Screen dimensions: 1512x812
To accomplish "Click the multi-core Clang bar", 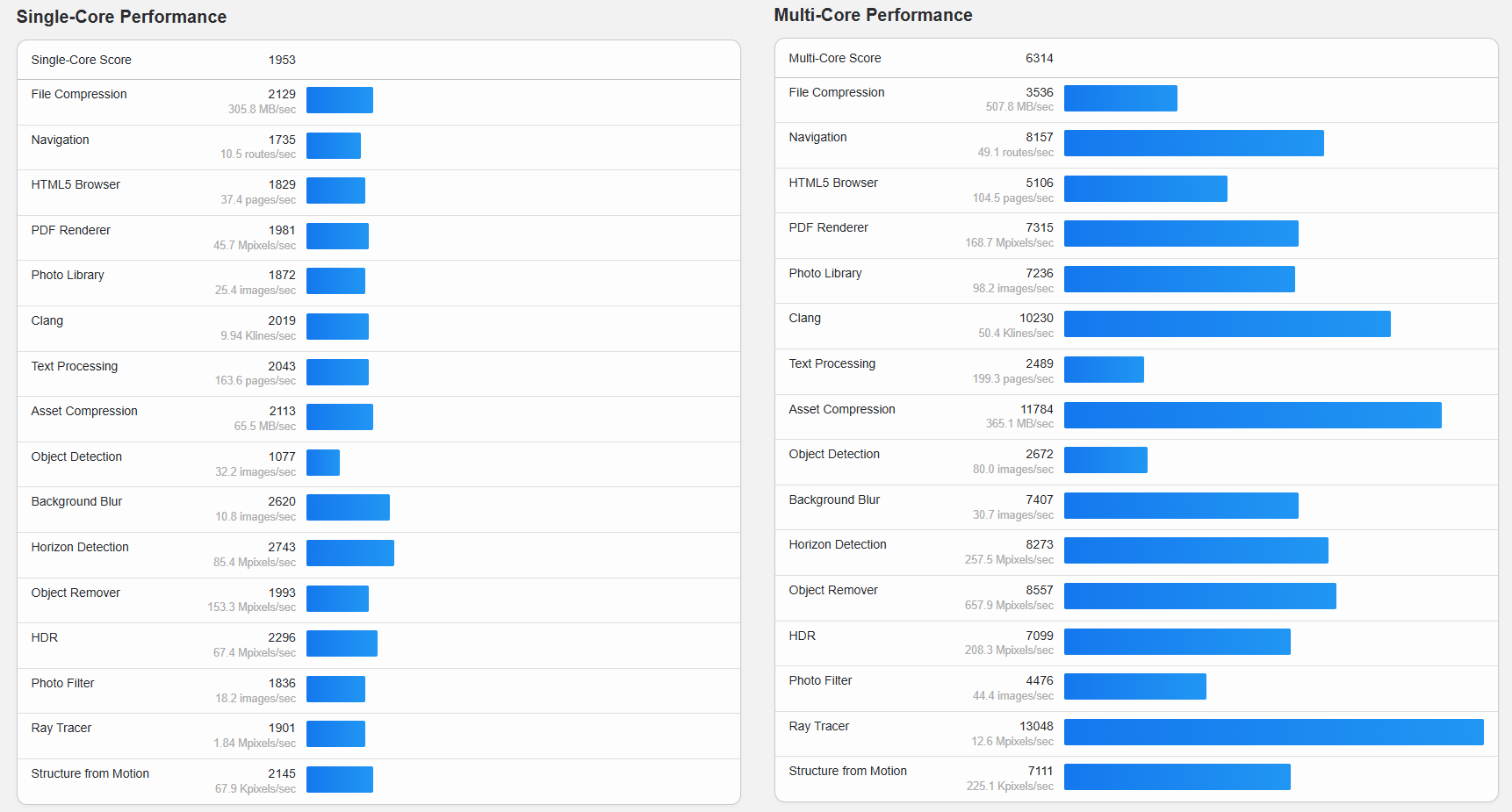I will pyautogui.click(x=1227, y=324).
